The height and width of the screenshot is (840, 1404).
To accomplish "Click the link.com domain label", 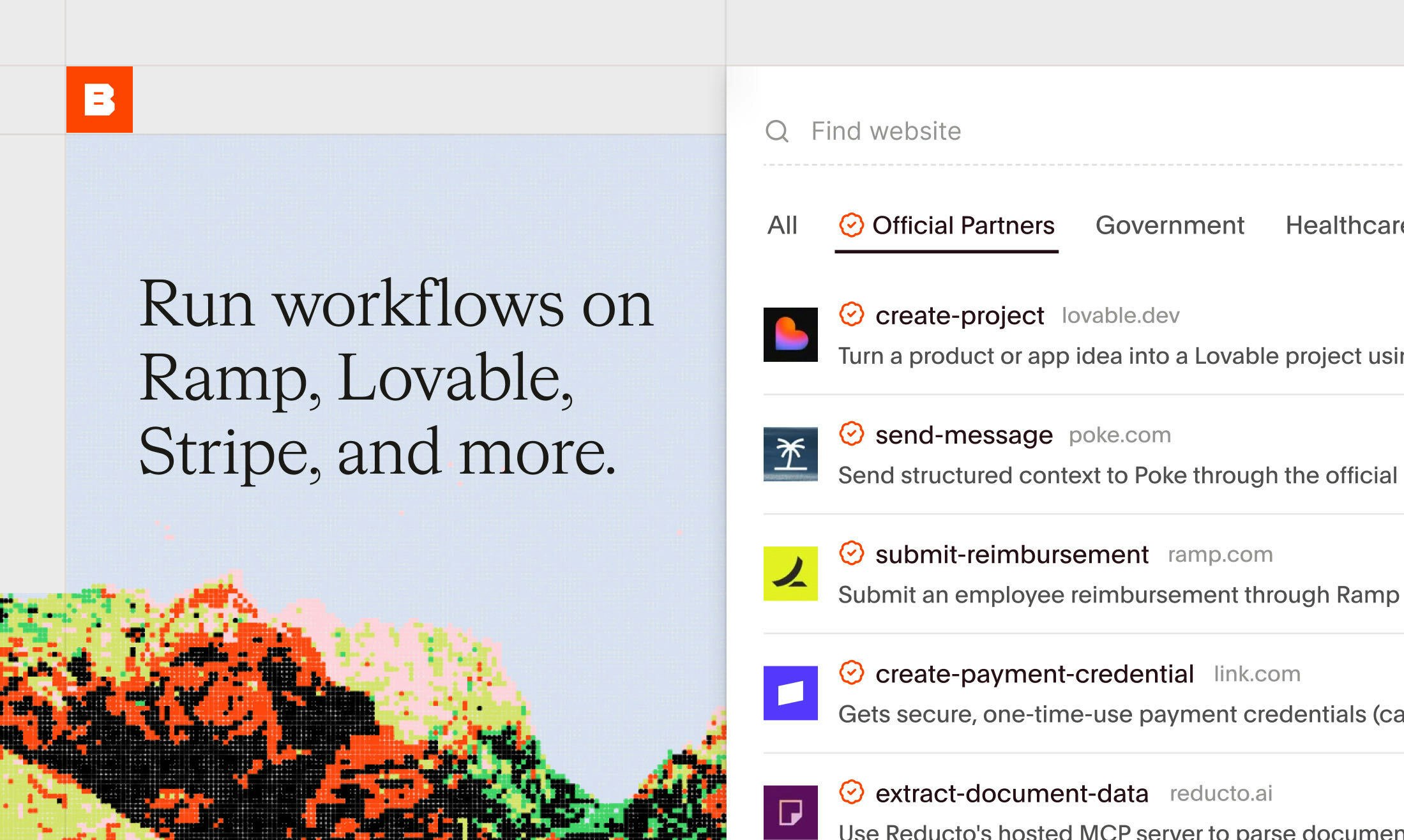I will pos(1257,674).
